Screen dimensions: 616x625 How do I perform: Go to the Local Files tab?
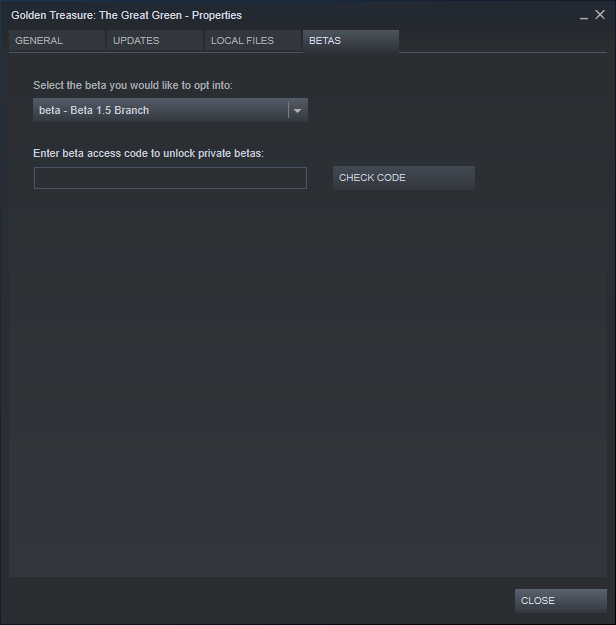tap(253, 41)
